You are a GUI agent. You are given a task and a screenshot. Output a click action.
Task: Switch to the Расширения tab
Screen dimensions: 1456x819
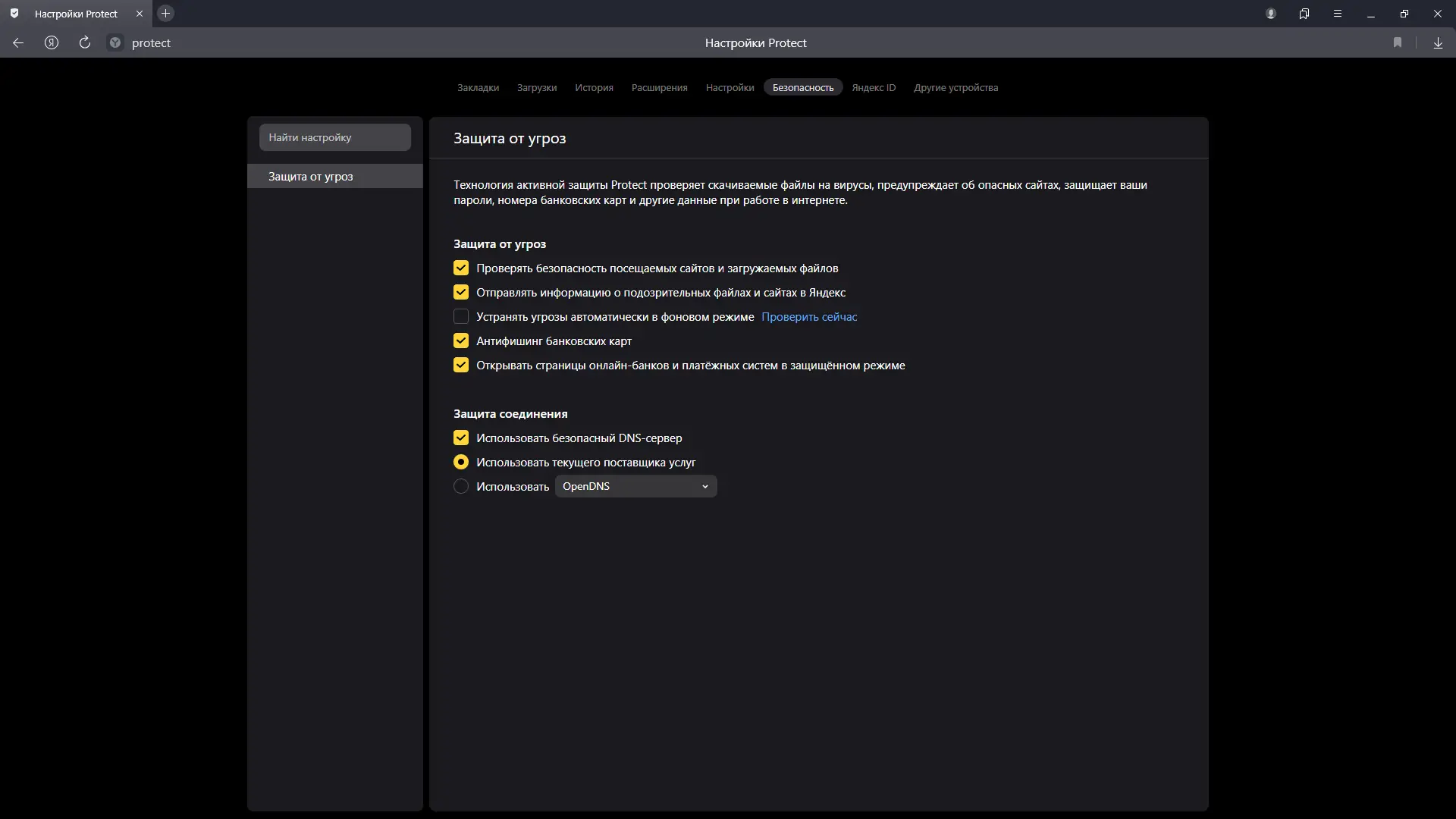click(659, 88)
